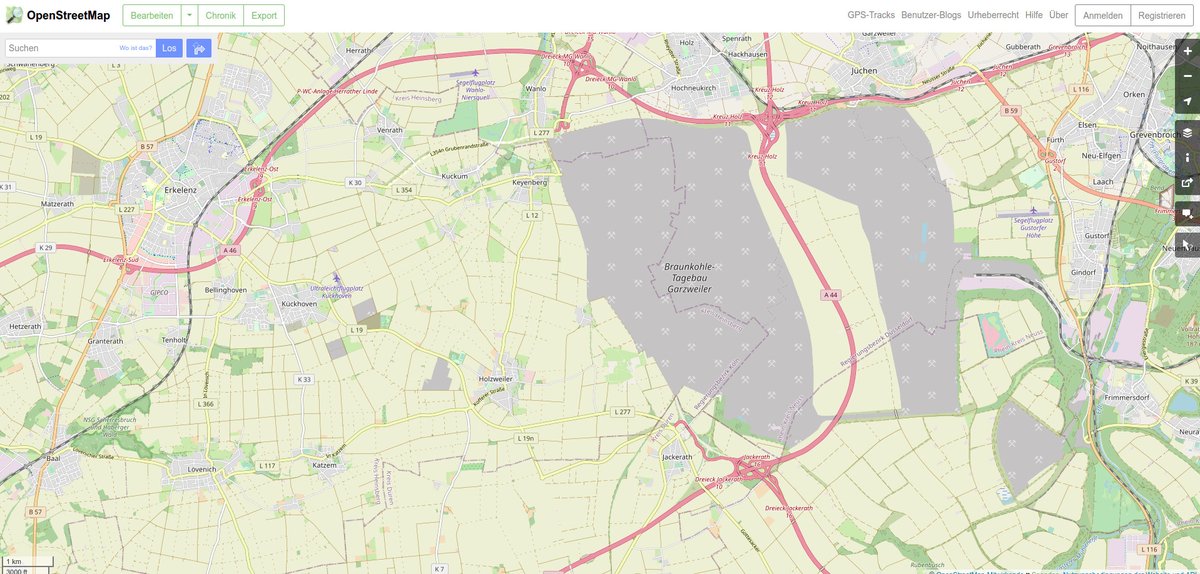Click the Los search button
The width and height of the screenshot is (1200, 574).
click(x=169, y=48)
